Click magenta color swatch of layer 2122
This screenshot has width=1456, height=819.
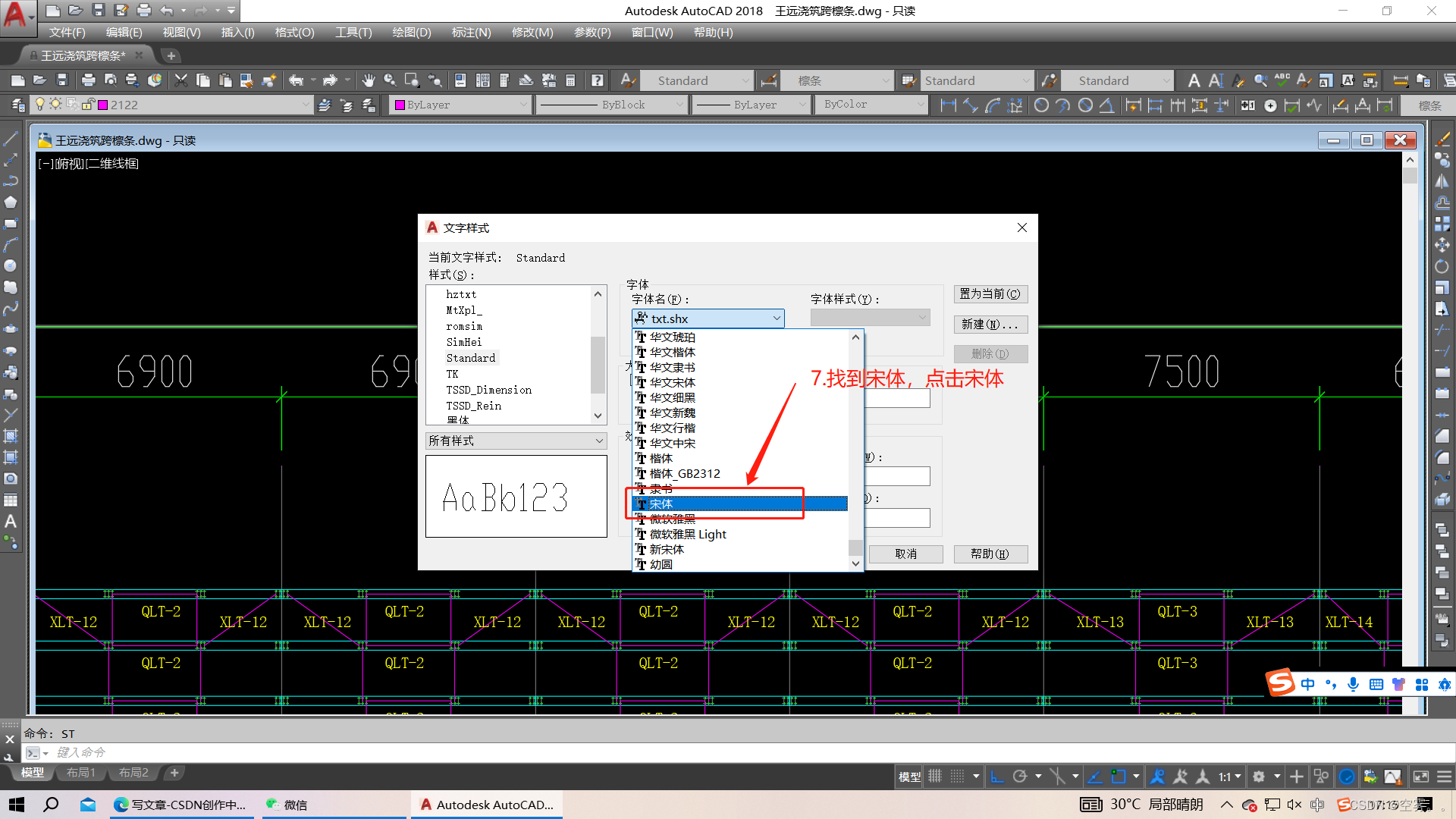coord(103,105)
